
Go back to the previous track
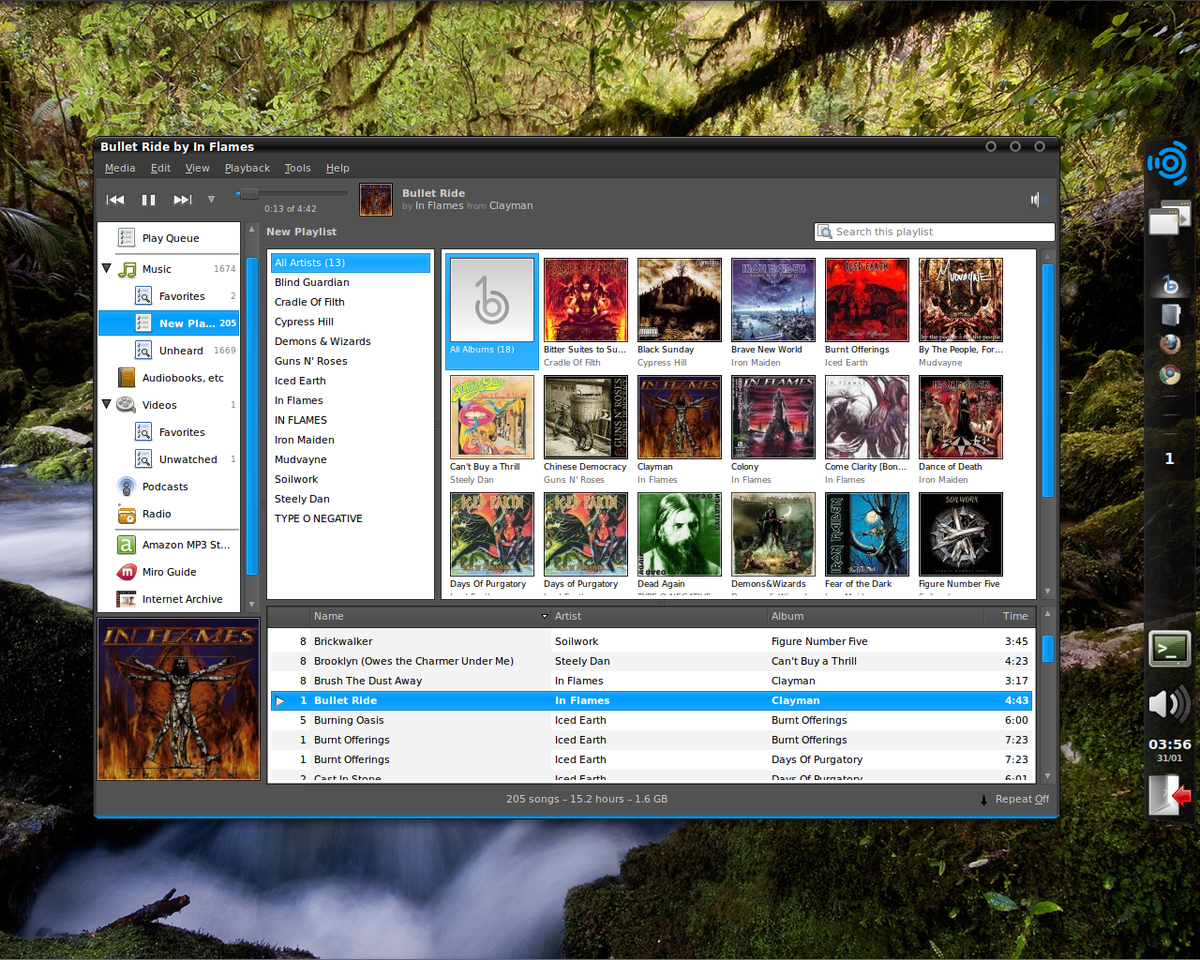pos(115,200)
